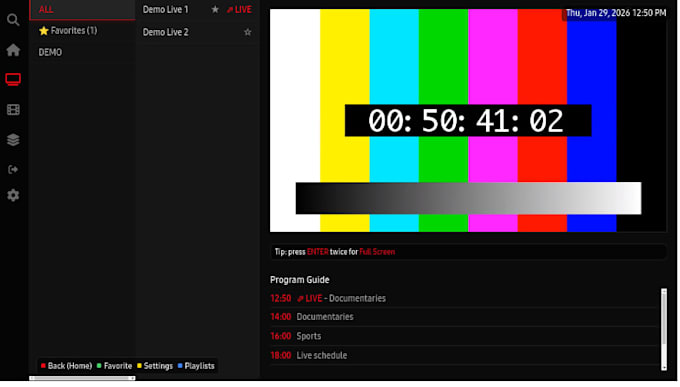Toggle favorite star for Demo Live 1

pyautogui.click(x=215, y=9)
